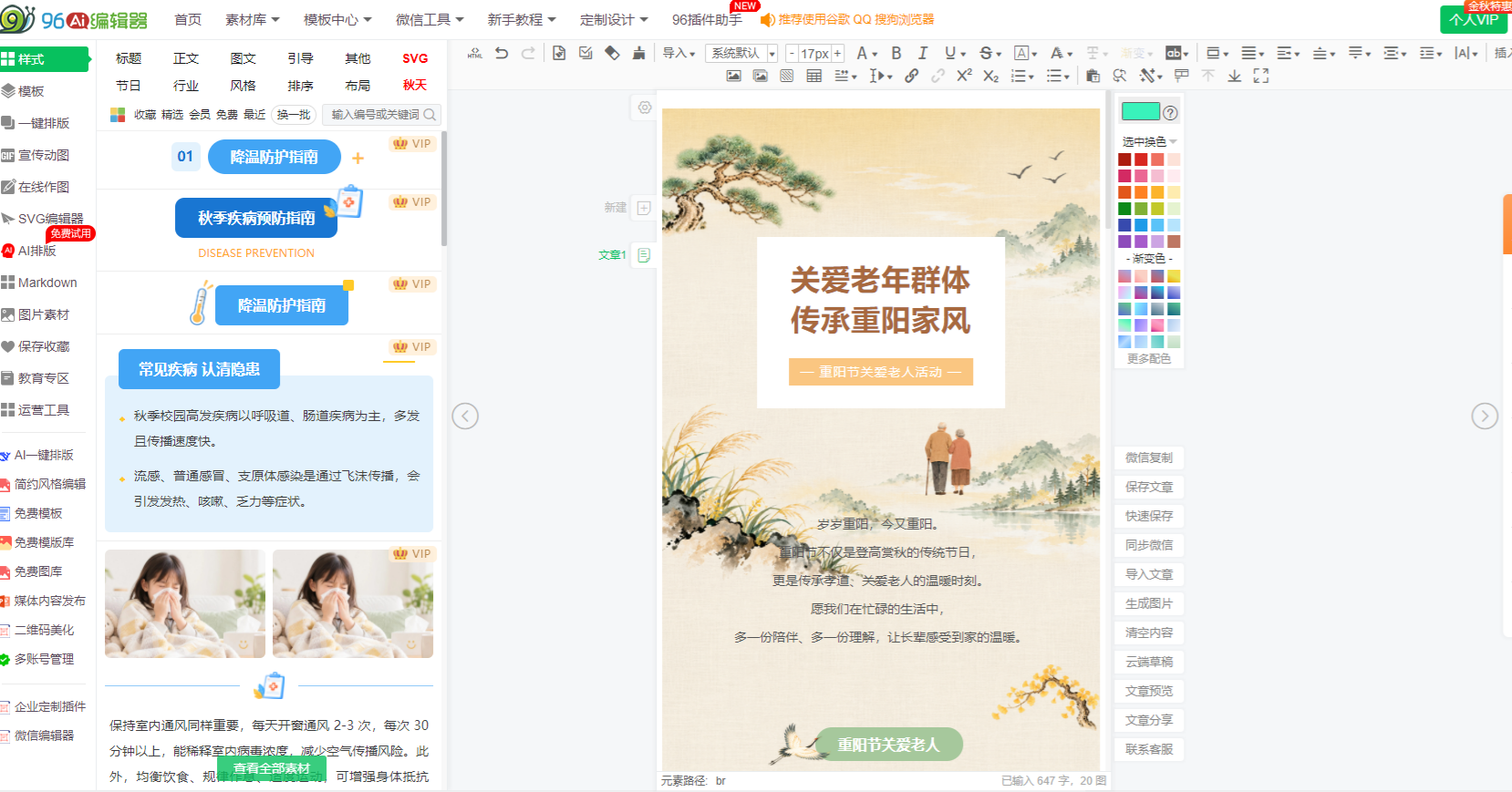1512x792 pixels.
Task: Enter fullscreen editing mode
Action: (x=1261, y=76)
